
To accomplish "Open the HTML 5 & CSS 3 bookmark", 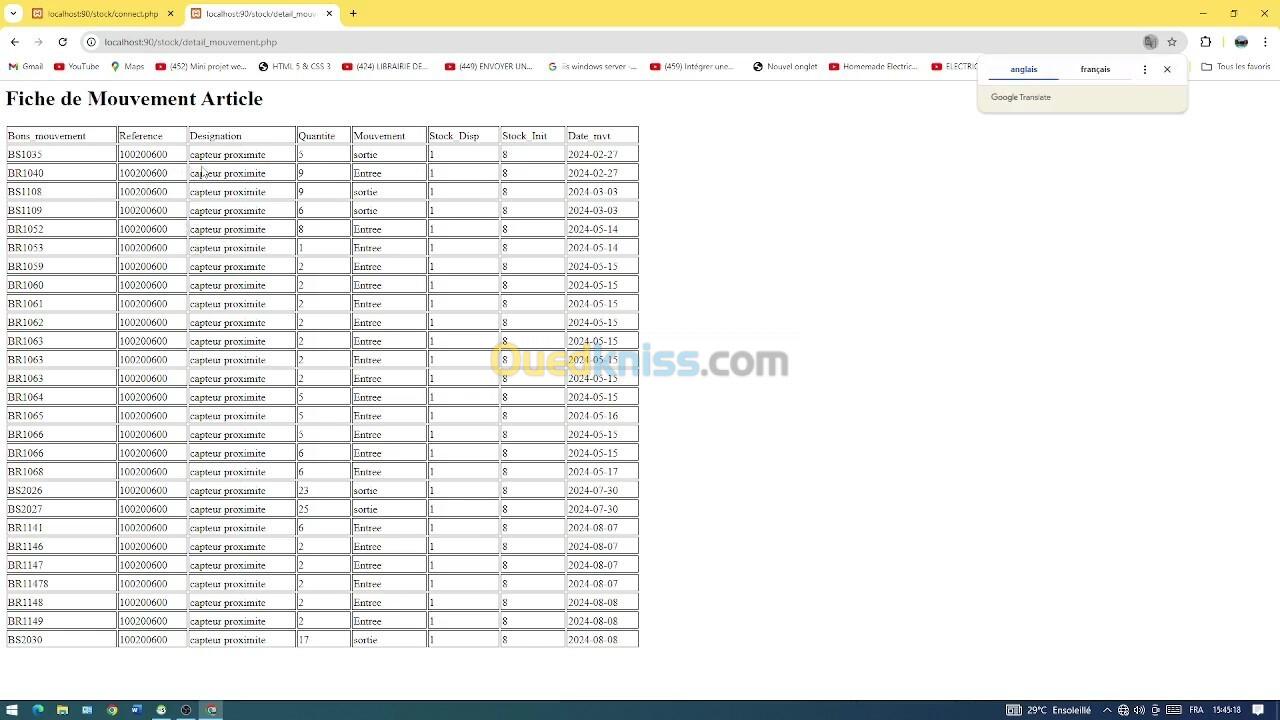I will click(x=294, y=67).
